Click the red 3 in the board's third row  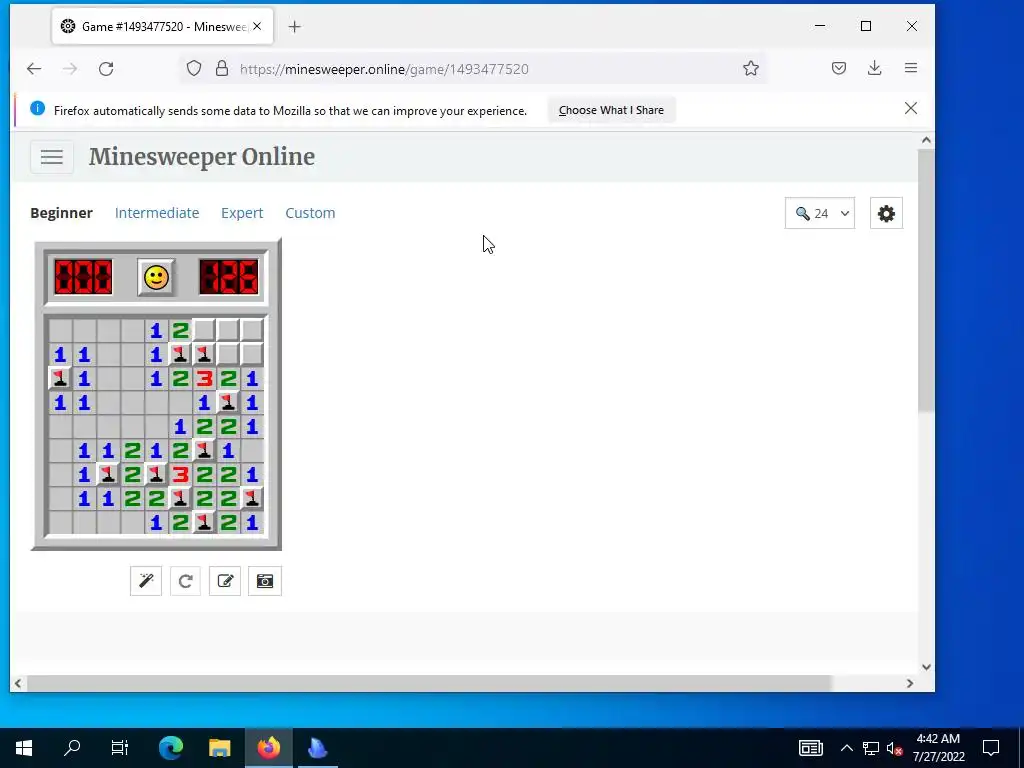point(204,378)
